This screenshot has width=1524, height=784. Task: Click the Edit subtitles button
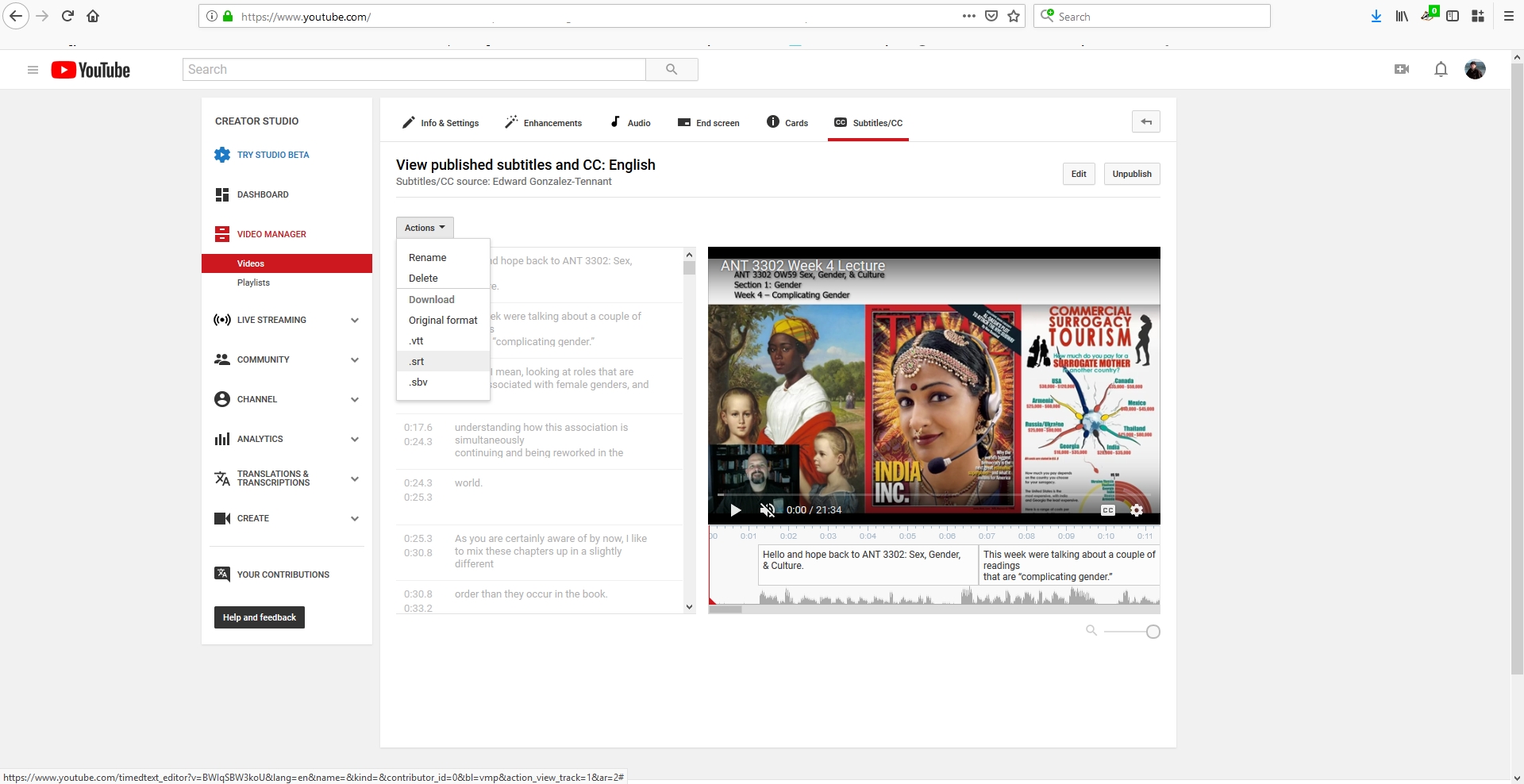[x=1079, y=174]
